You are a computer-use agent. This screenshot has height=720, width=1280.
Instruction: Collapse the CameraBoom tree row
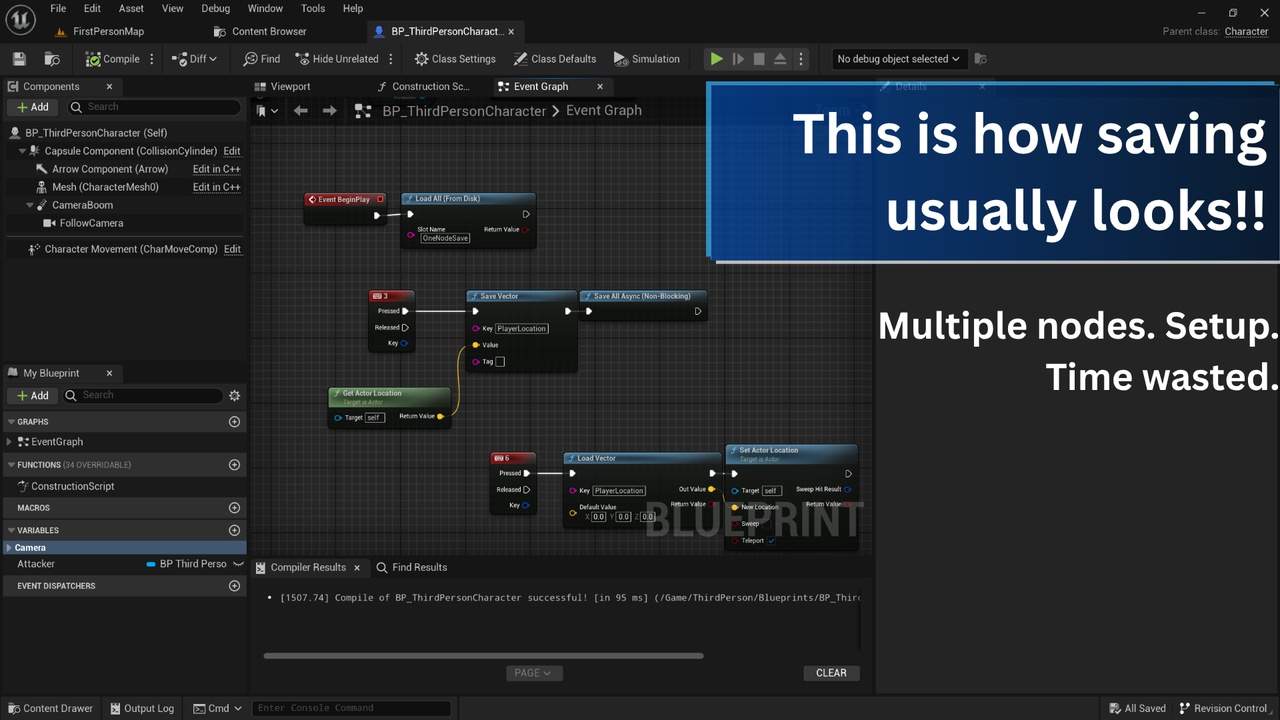coord(31,205)
